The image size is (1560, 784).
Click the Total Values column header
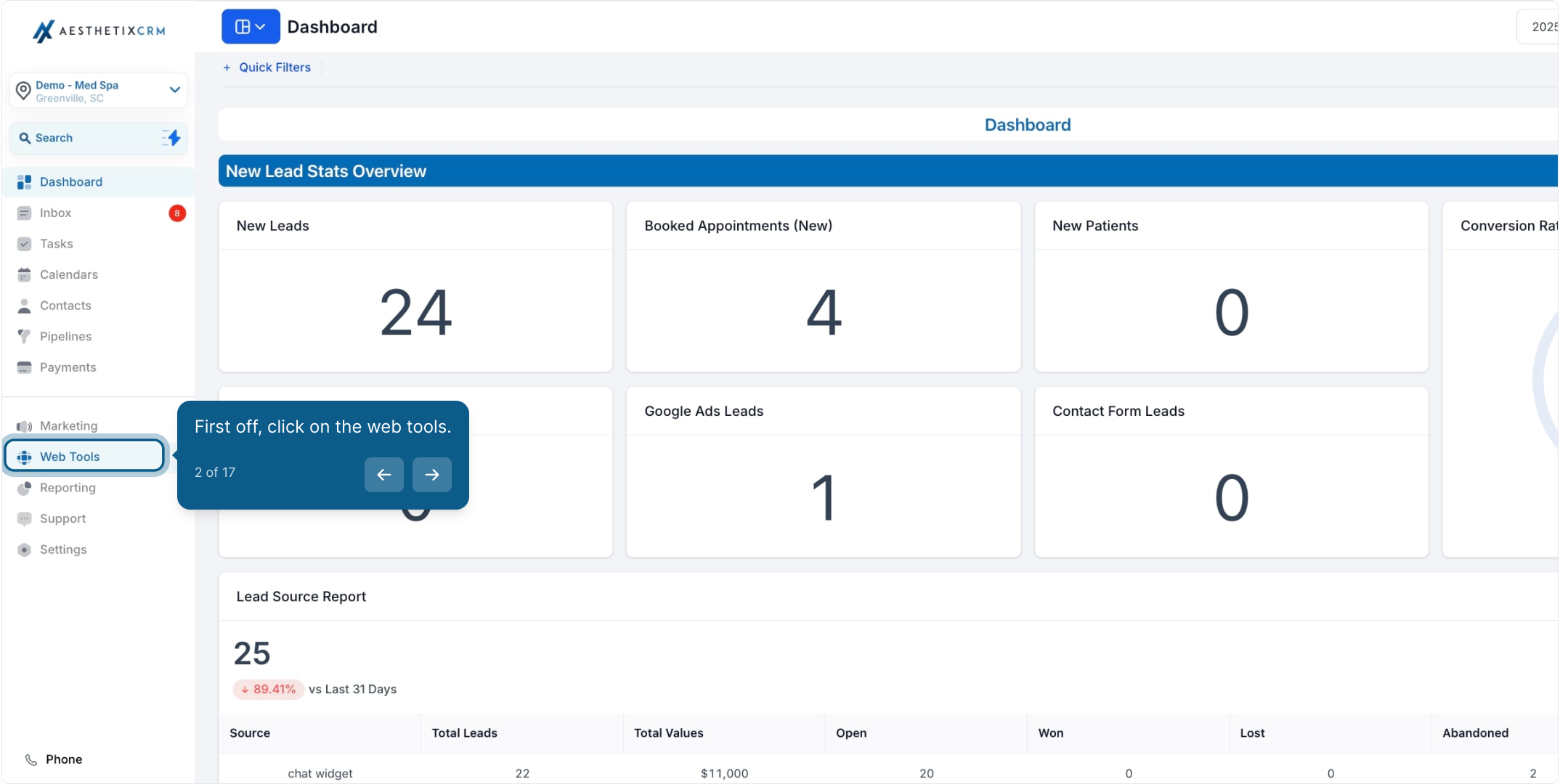pos(669,733)
